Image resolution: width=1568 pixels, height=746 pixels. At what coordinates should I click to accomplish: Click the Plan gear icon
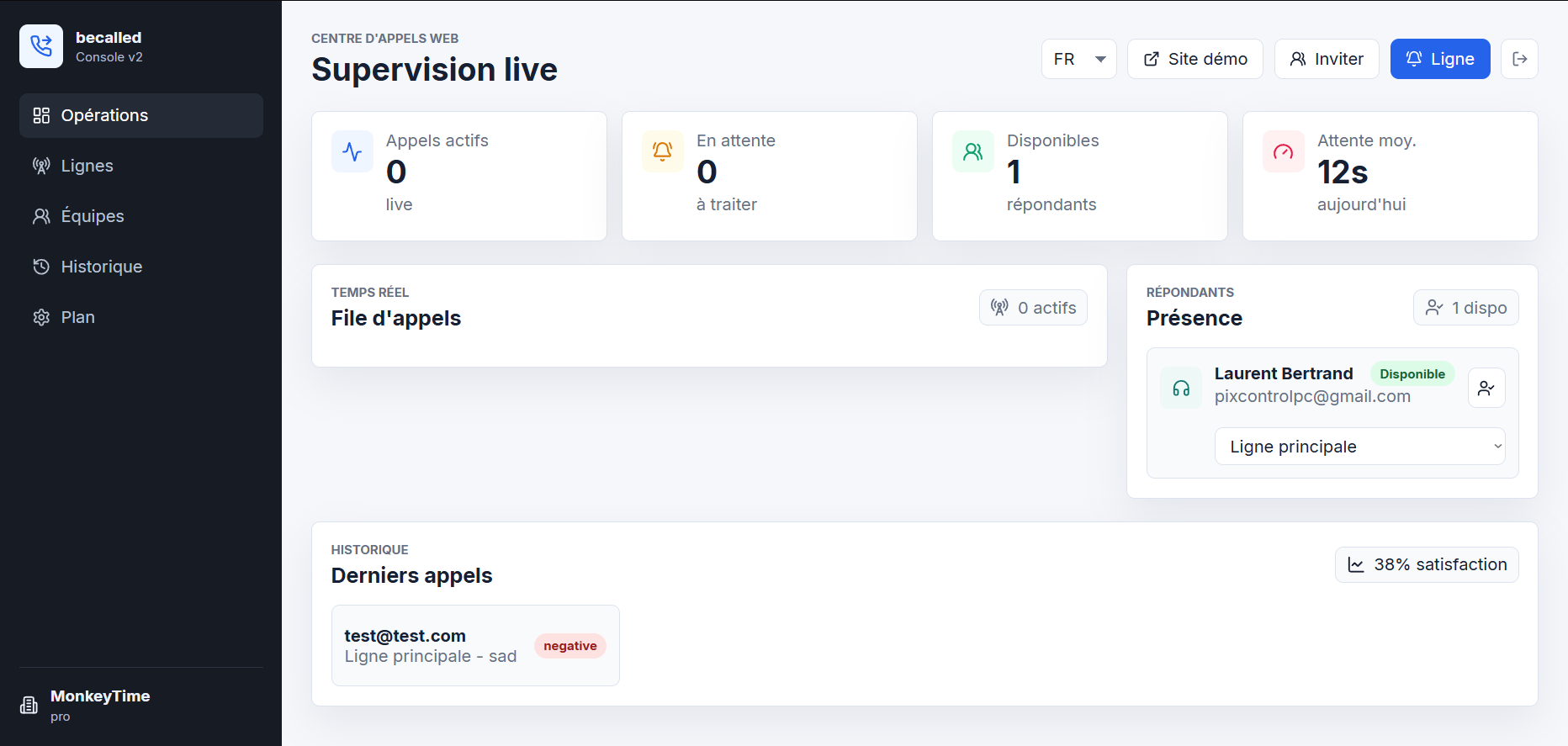click(x=41, y=317)
